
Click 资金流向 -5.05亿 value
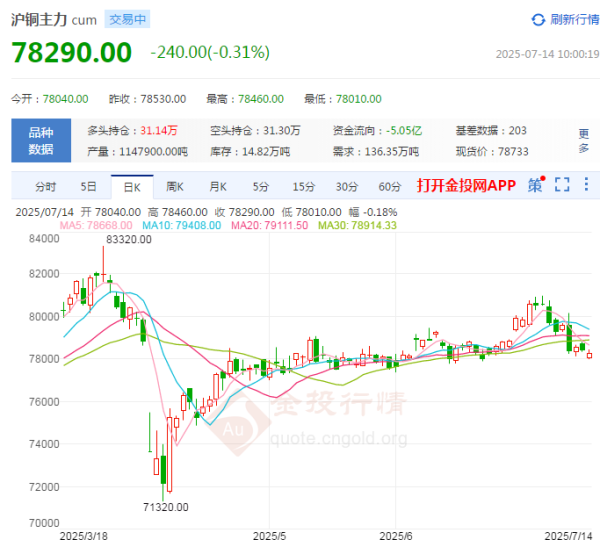[x=404, y=131]
